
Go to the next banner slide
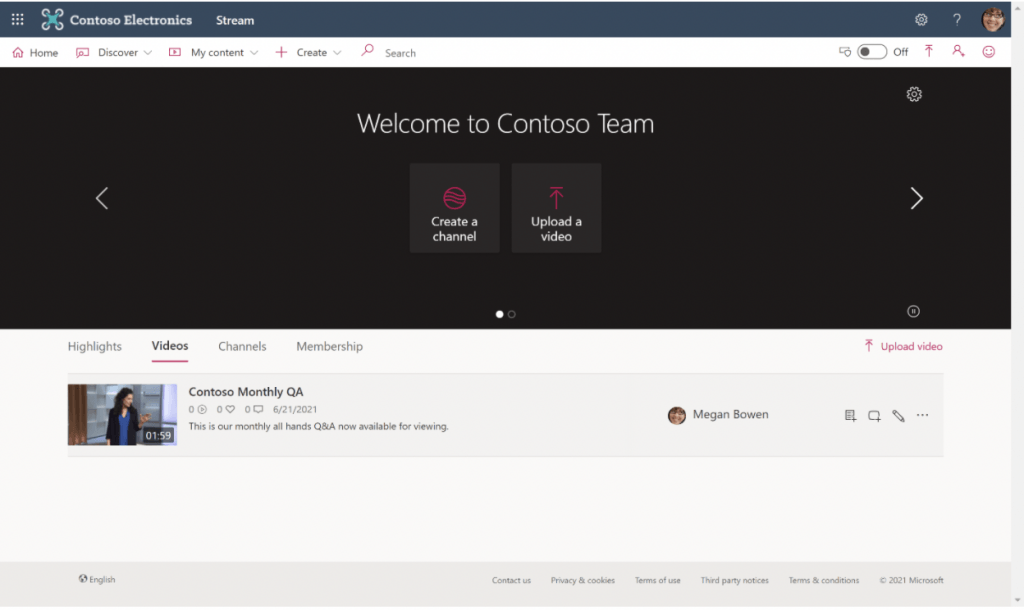[916, 198]
